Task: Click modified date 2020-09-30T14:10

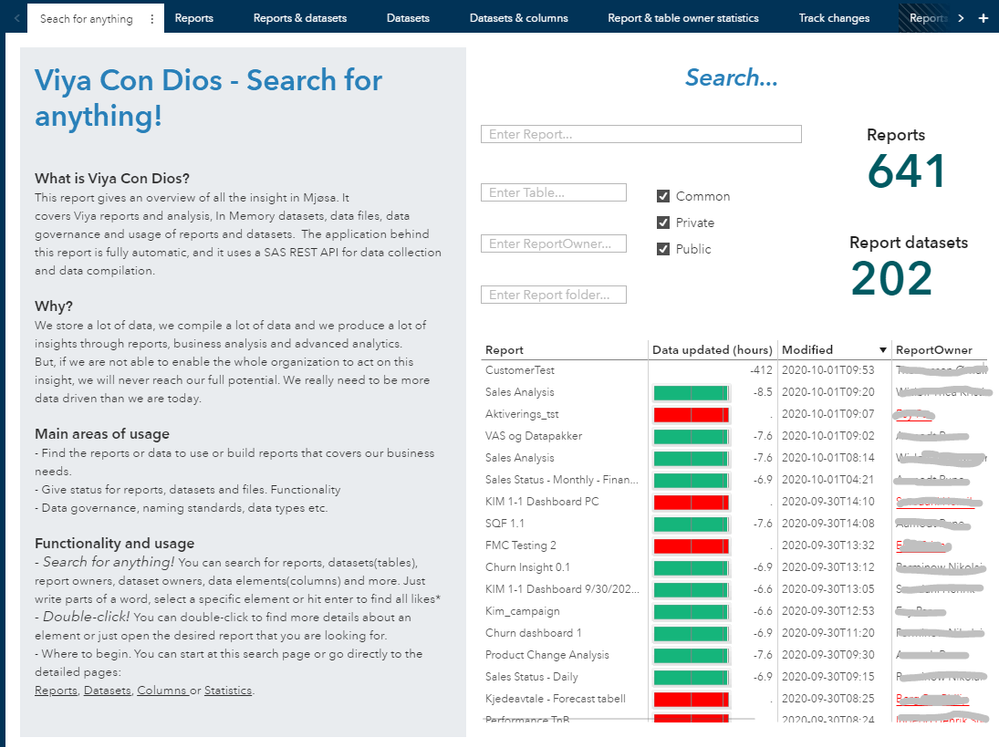Action: [828, 502]
